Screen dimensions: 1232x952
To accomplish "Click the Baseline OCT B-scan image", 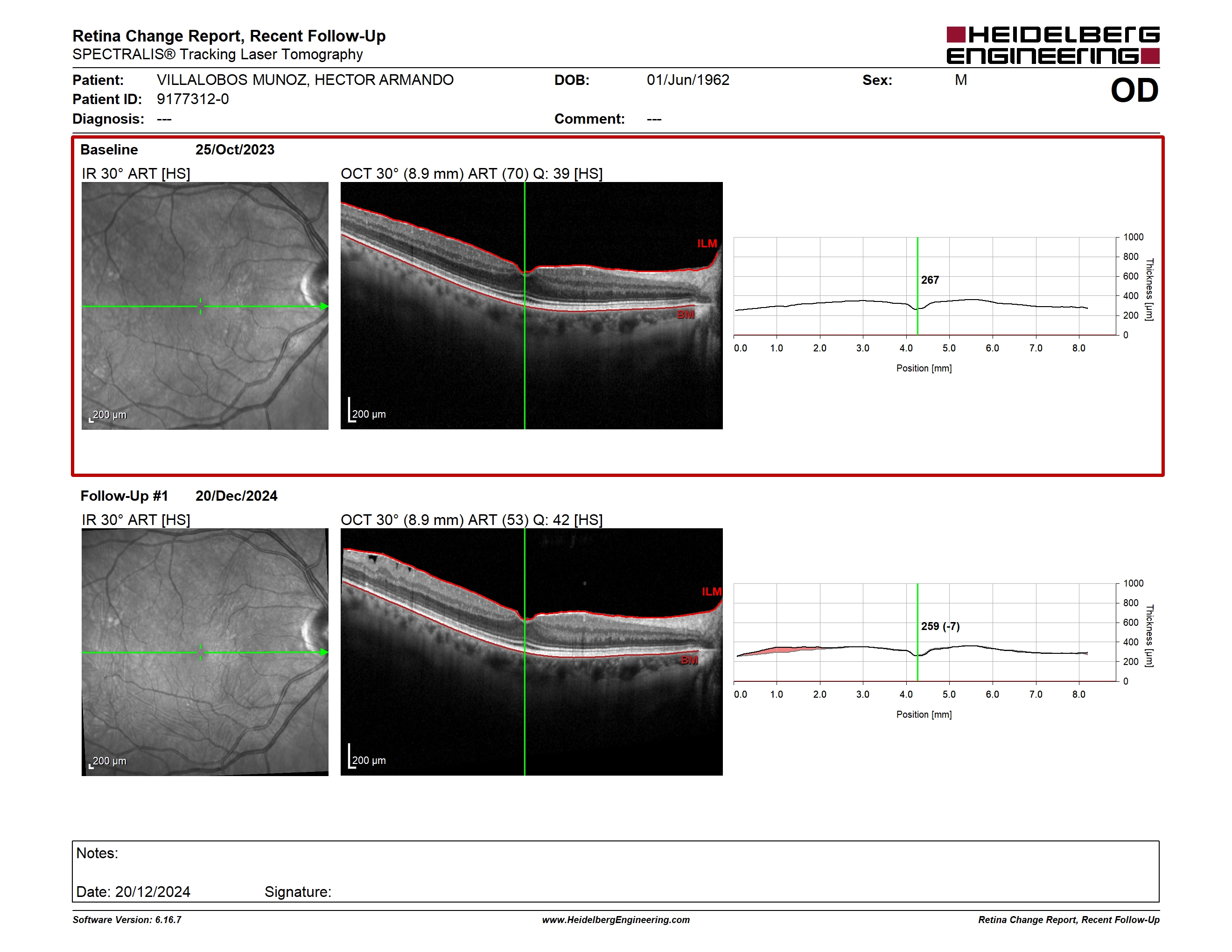I will (532, 306).
